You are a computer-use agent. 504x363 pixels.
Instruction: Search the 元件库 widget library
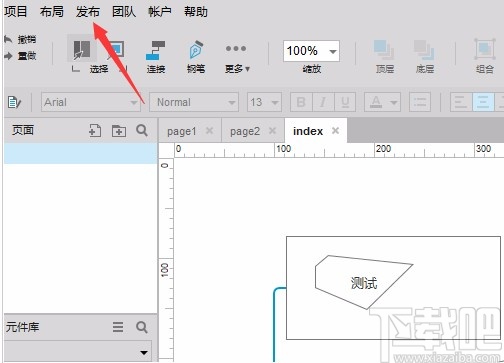pyautogui.click(x=142, y=327)
